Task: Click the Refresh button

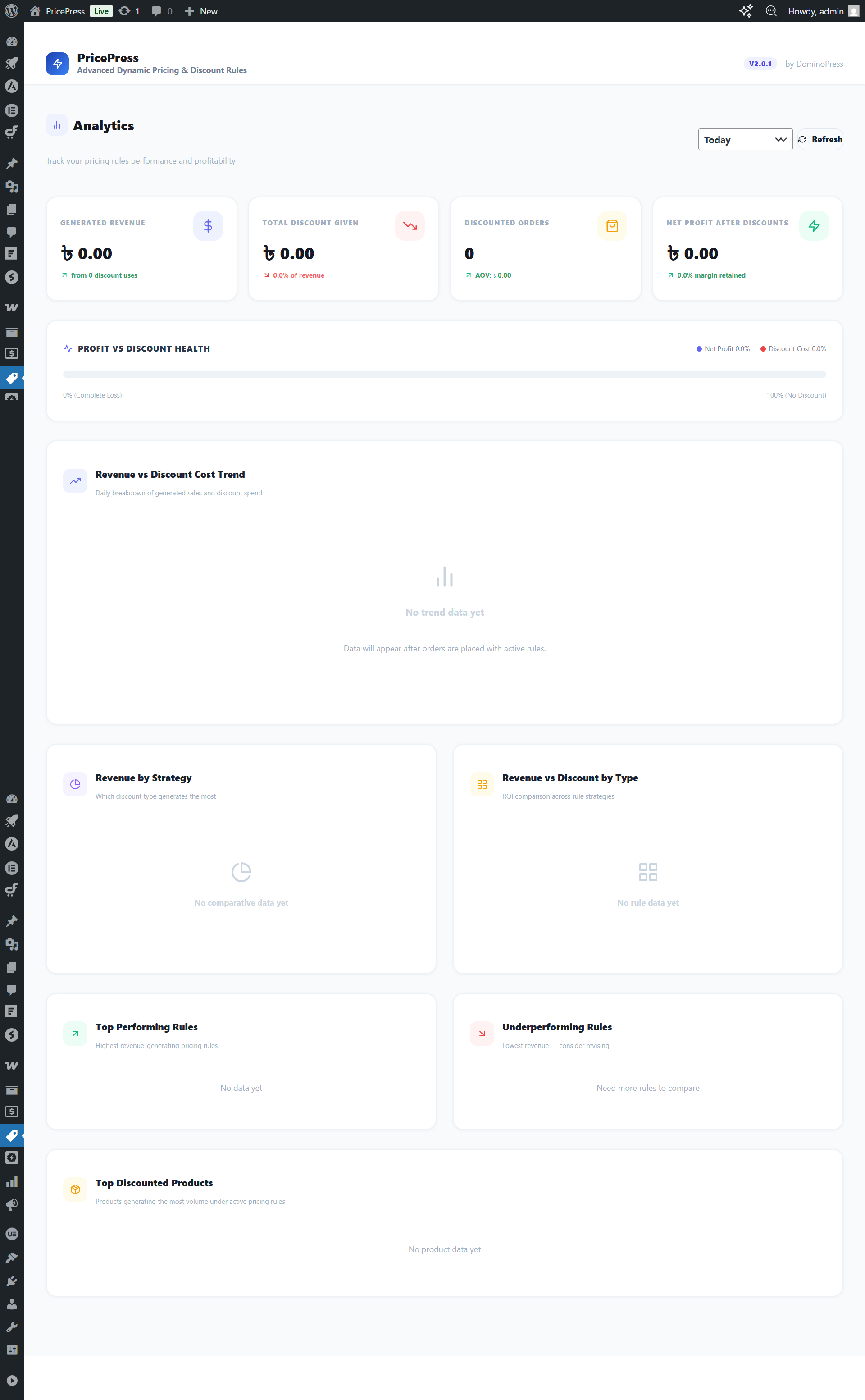Action: [820, 139]
